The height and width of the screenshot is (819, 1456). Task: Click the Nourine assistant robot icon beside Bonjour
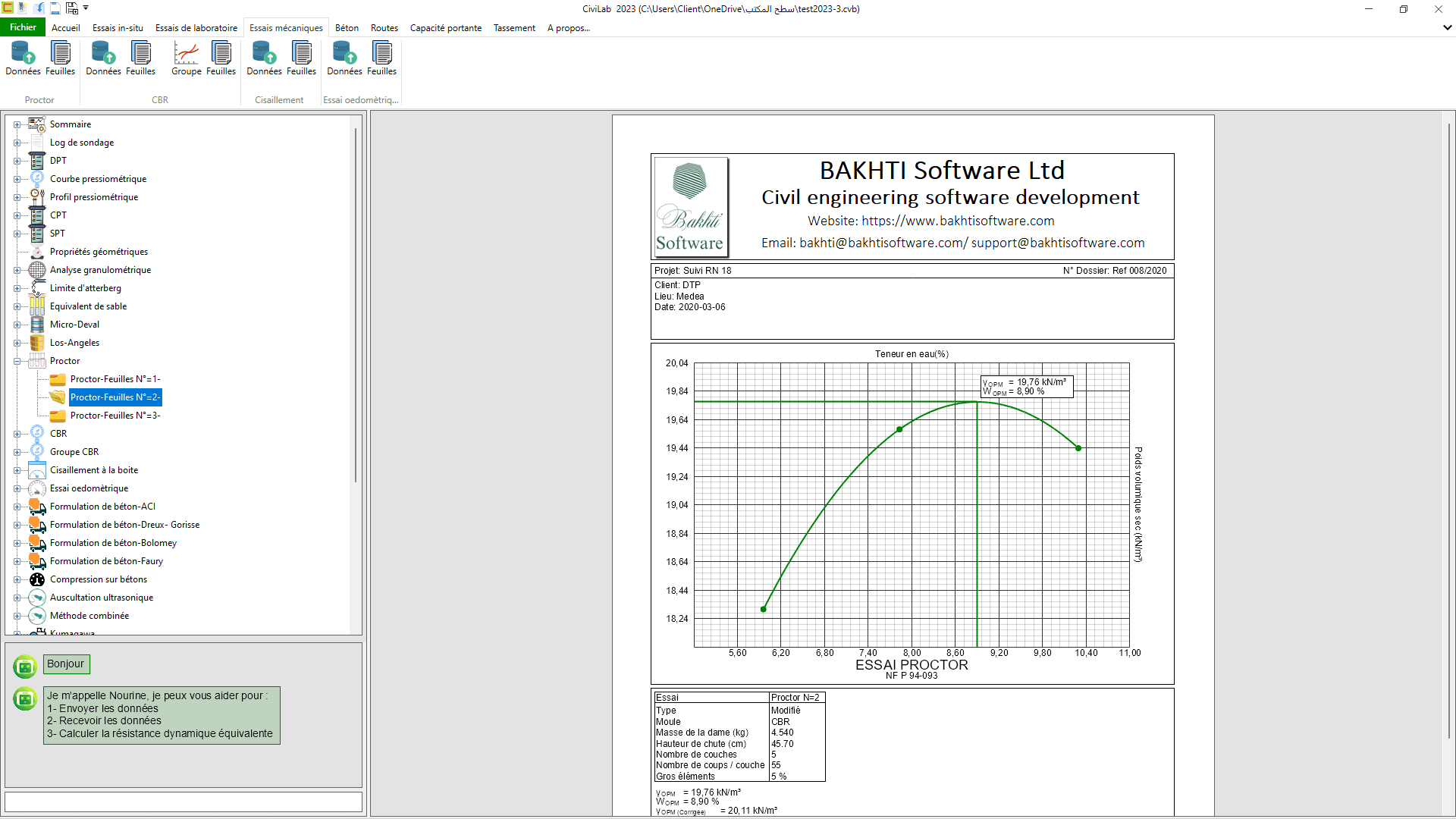[x=25, y=666]
